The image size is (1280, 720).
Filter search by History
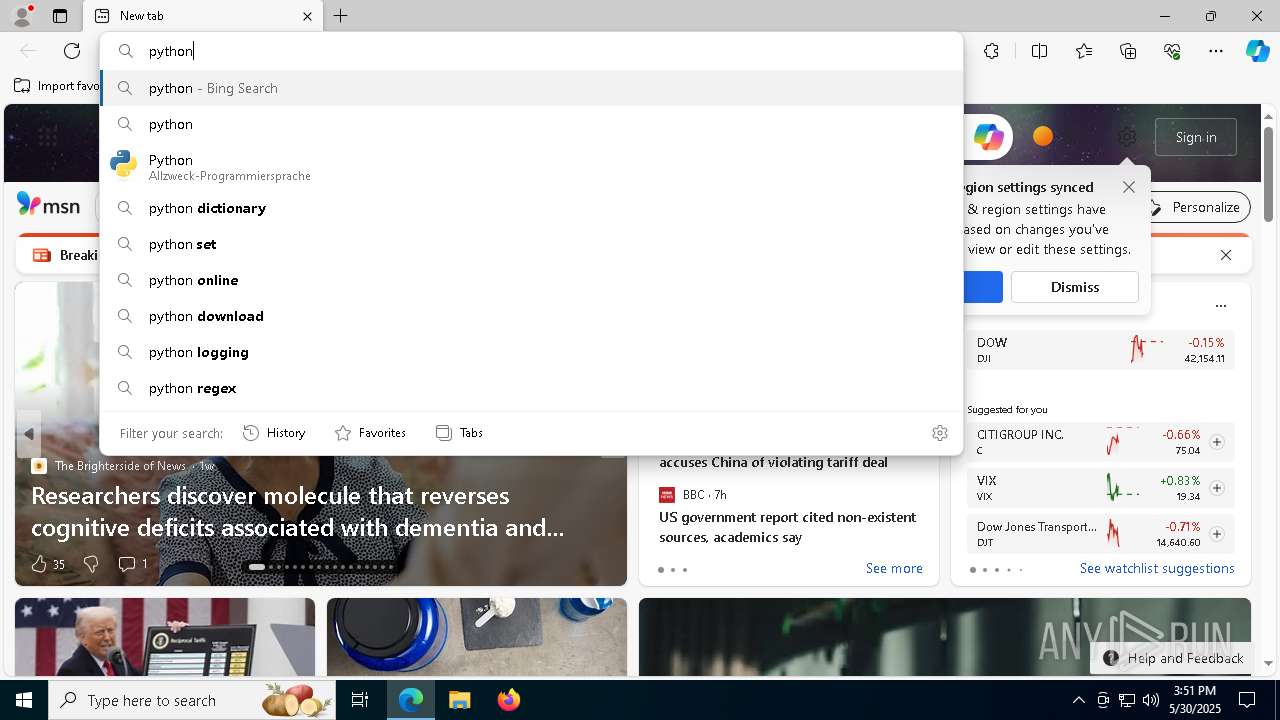click(274, 433)
